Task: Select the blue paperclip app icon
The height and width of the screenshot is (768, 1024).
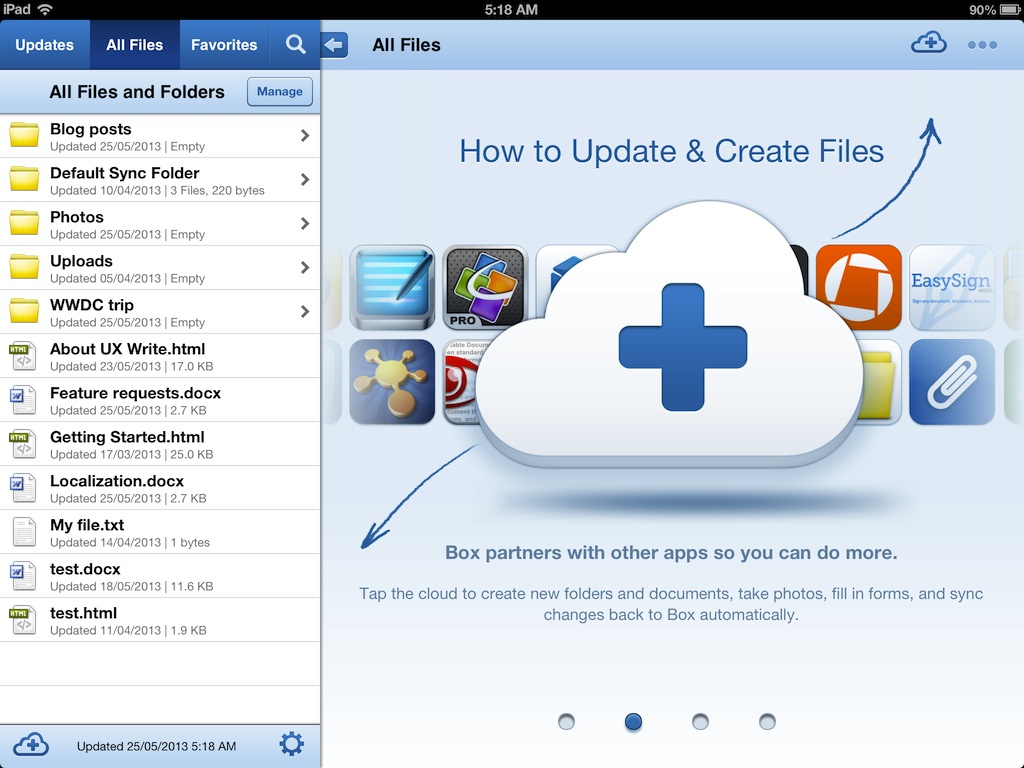Action: pyautogui.click(x=952, y=381)
